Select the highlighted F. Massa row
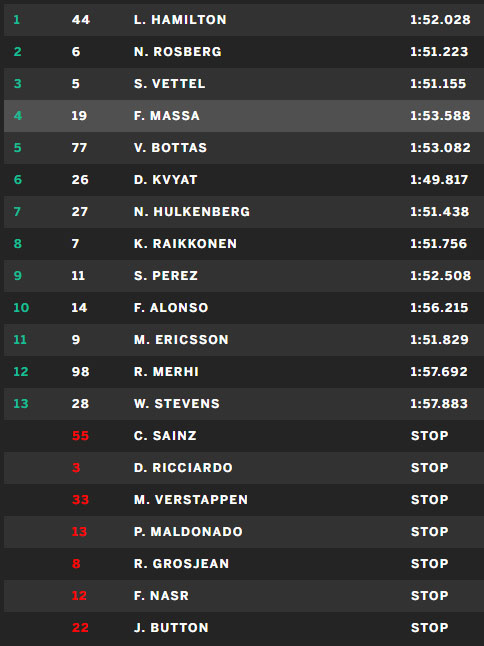This screenshot has width=484, height=646. [x=244, y=116]
